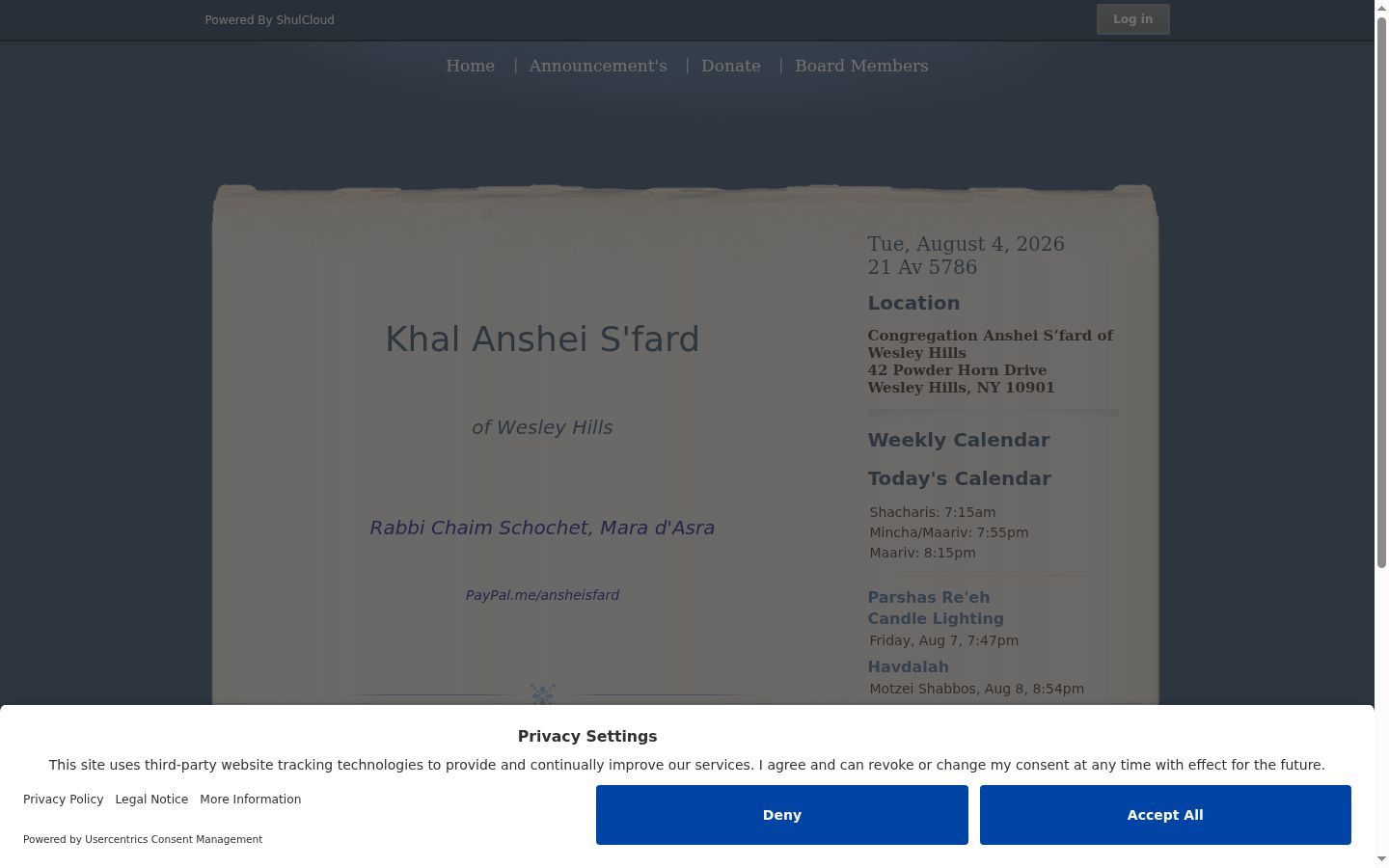Click the snowflake divider ornament icon
The height and width of the screenshot is (868, 1389).
[543, 694]
